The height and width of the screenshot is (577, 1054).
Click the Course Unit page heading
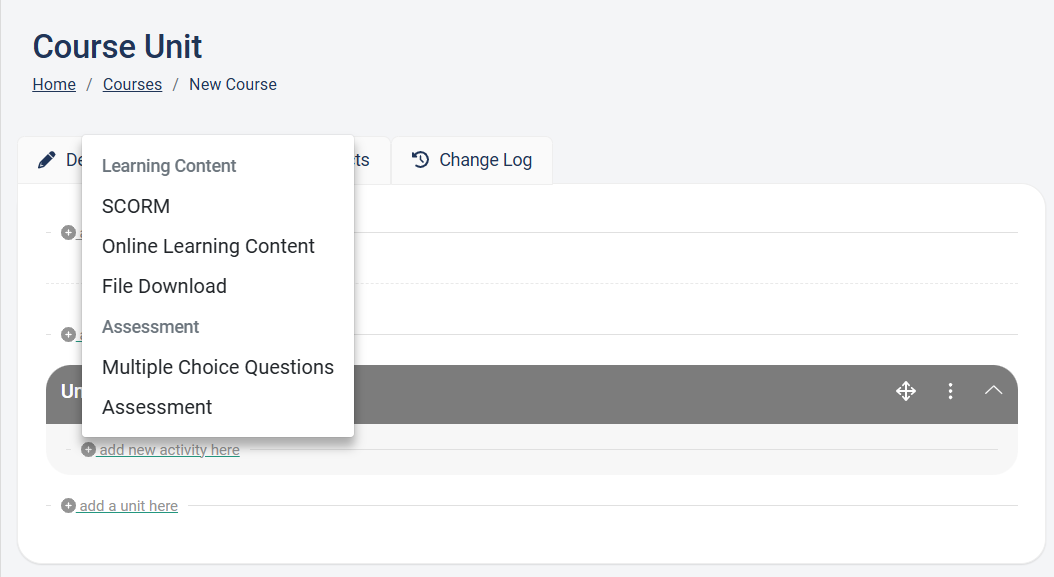tap(118, 46)
